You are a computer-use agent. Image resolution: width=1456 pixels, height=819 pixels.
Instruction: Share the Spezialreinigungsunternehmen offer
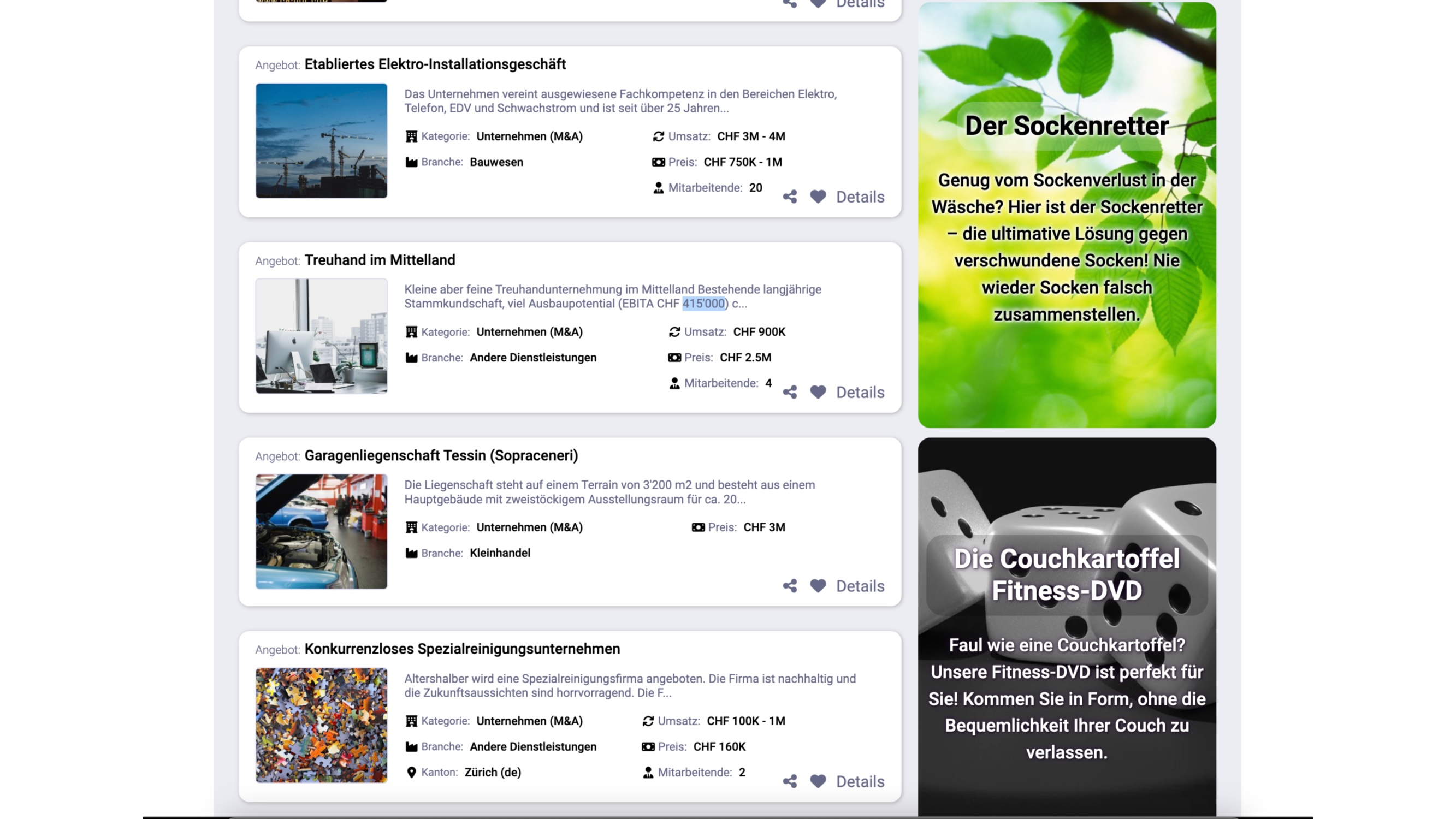coord(790,781)
